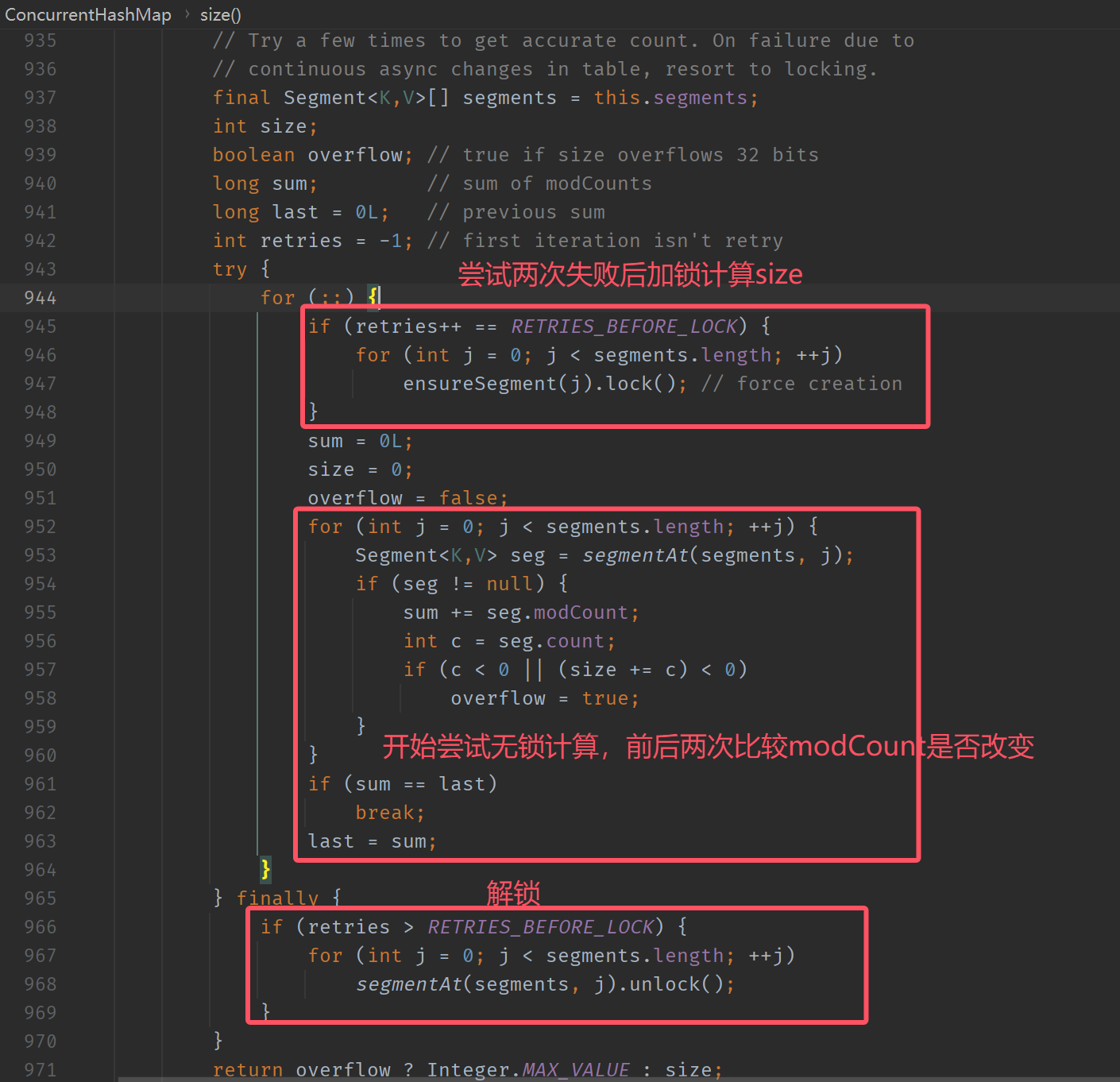
Task: Click 'boolean overflow;' declaration on line 939
Action: pos(313,155)
